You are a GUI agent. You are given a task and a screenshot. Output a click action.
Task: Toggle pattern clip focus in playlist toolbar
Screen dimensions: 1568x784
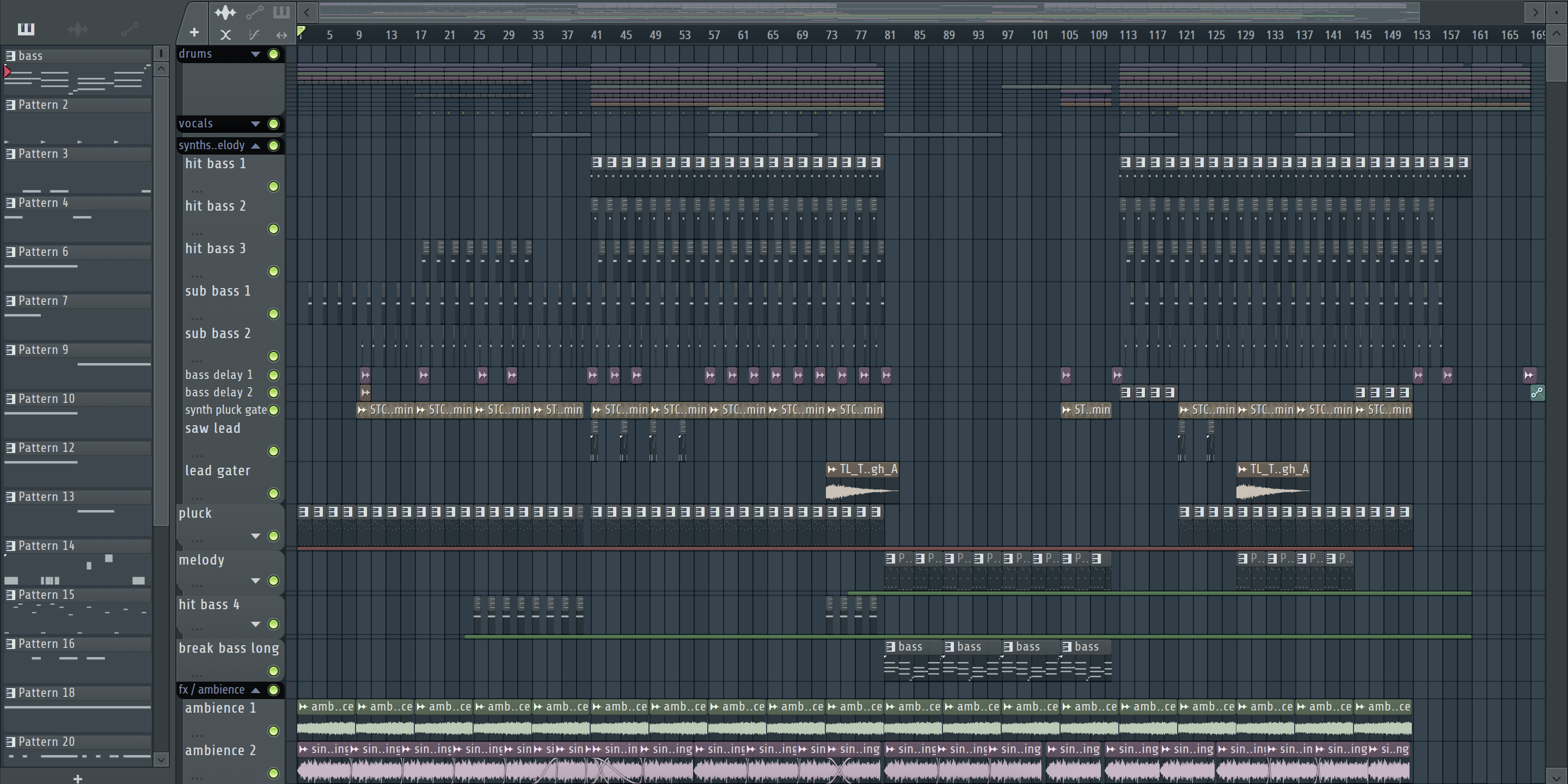point(281,11)
